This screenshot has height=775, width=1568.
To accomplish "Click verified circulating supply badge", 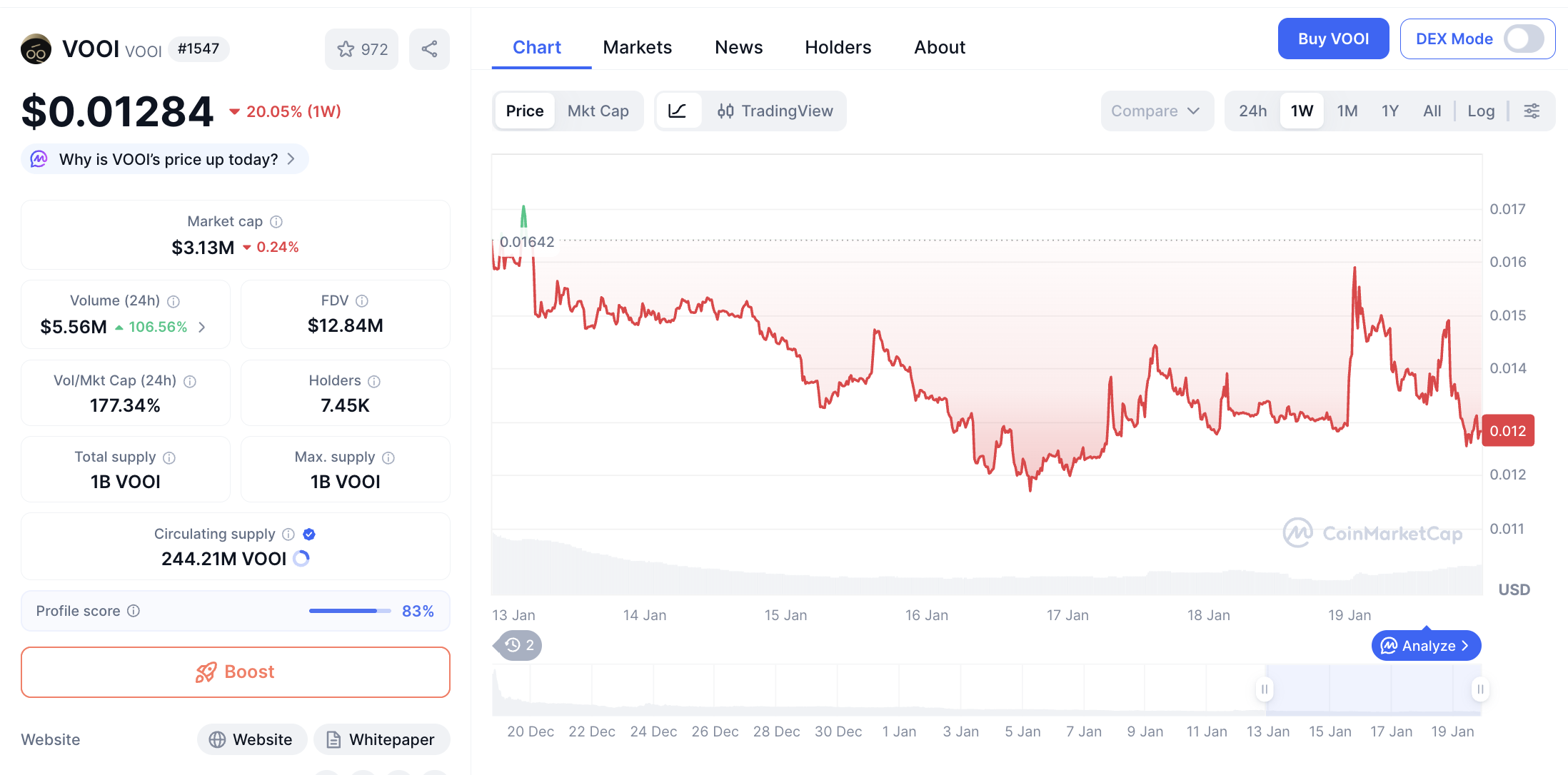I will pos(309,534).
